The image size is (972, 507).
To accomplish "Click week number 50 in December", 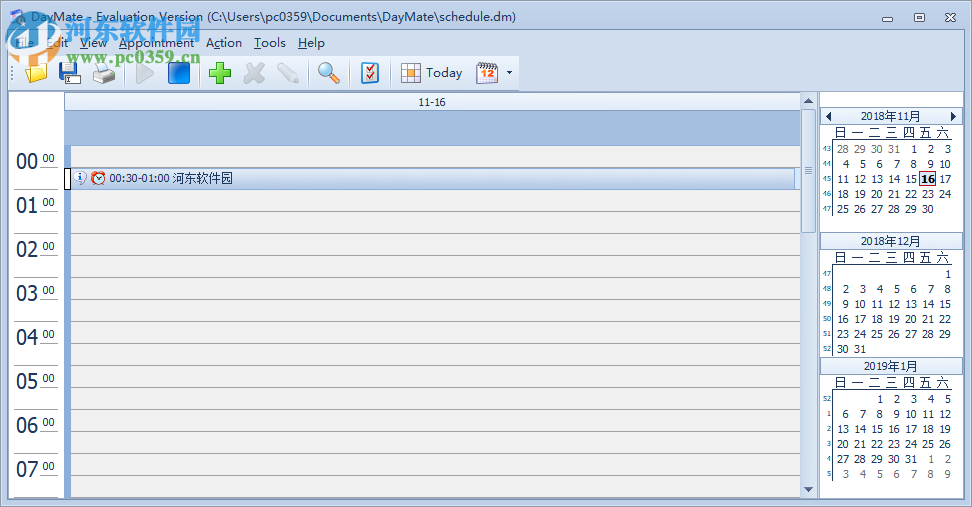I will click(826, 319).
